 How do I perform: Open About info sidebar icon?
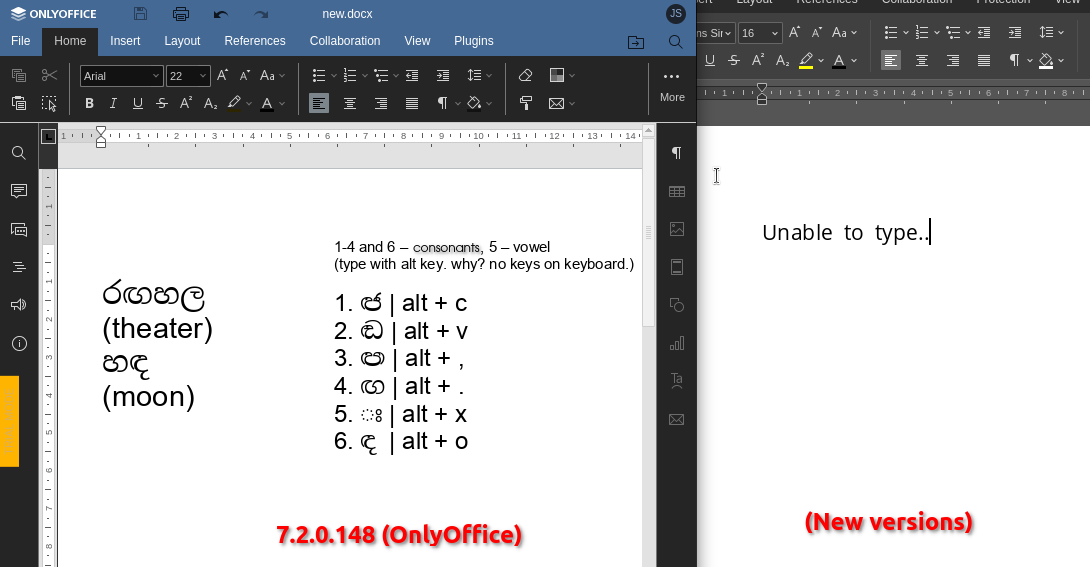19,343
